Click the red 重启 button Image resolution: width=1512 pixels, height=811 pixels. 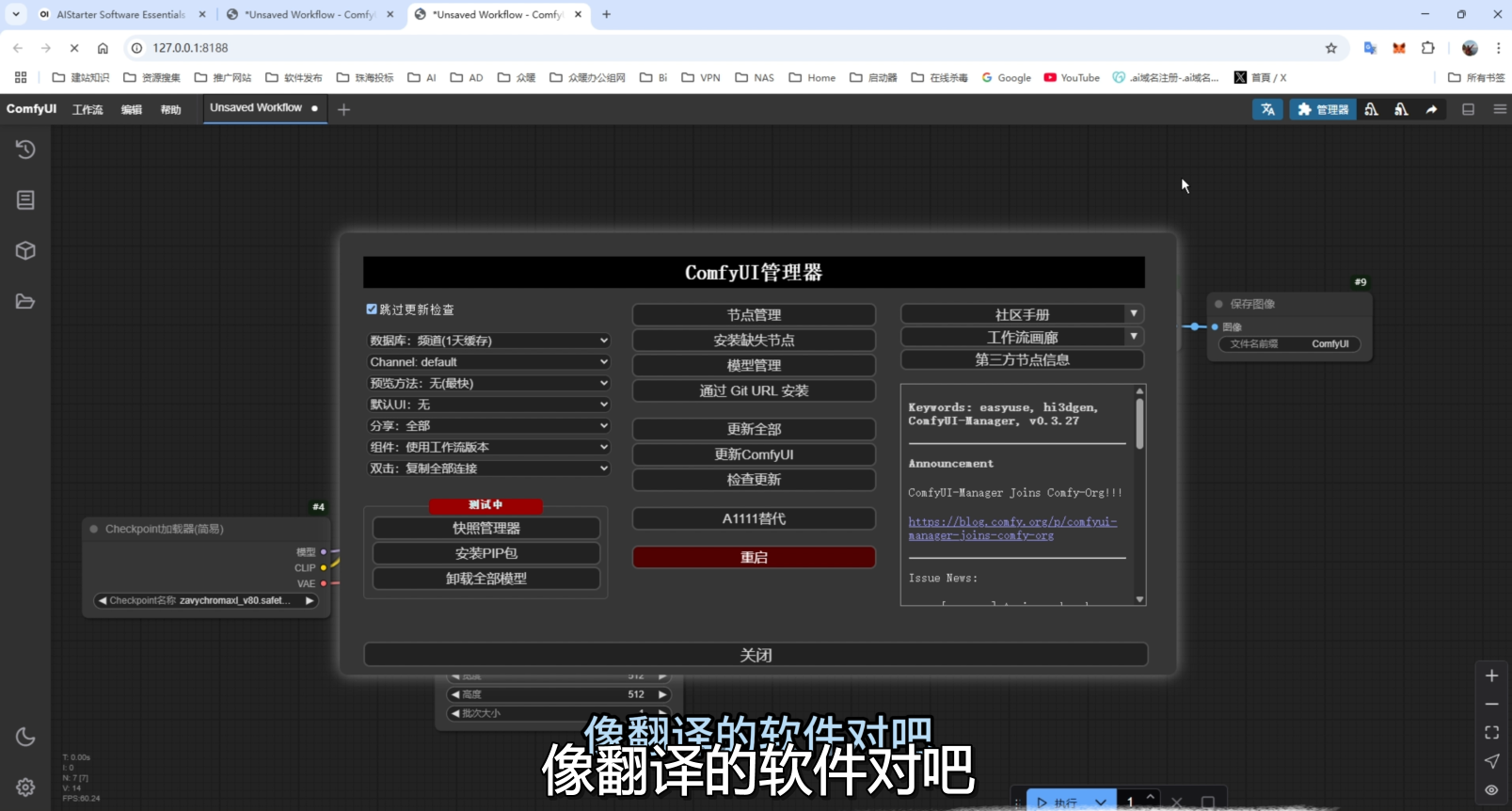coord(754,557)
